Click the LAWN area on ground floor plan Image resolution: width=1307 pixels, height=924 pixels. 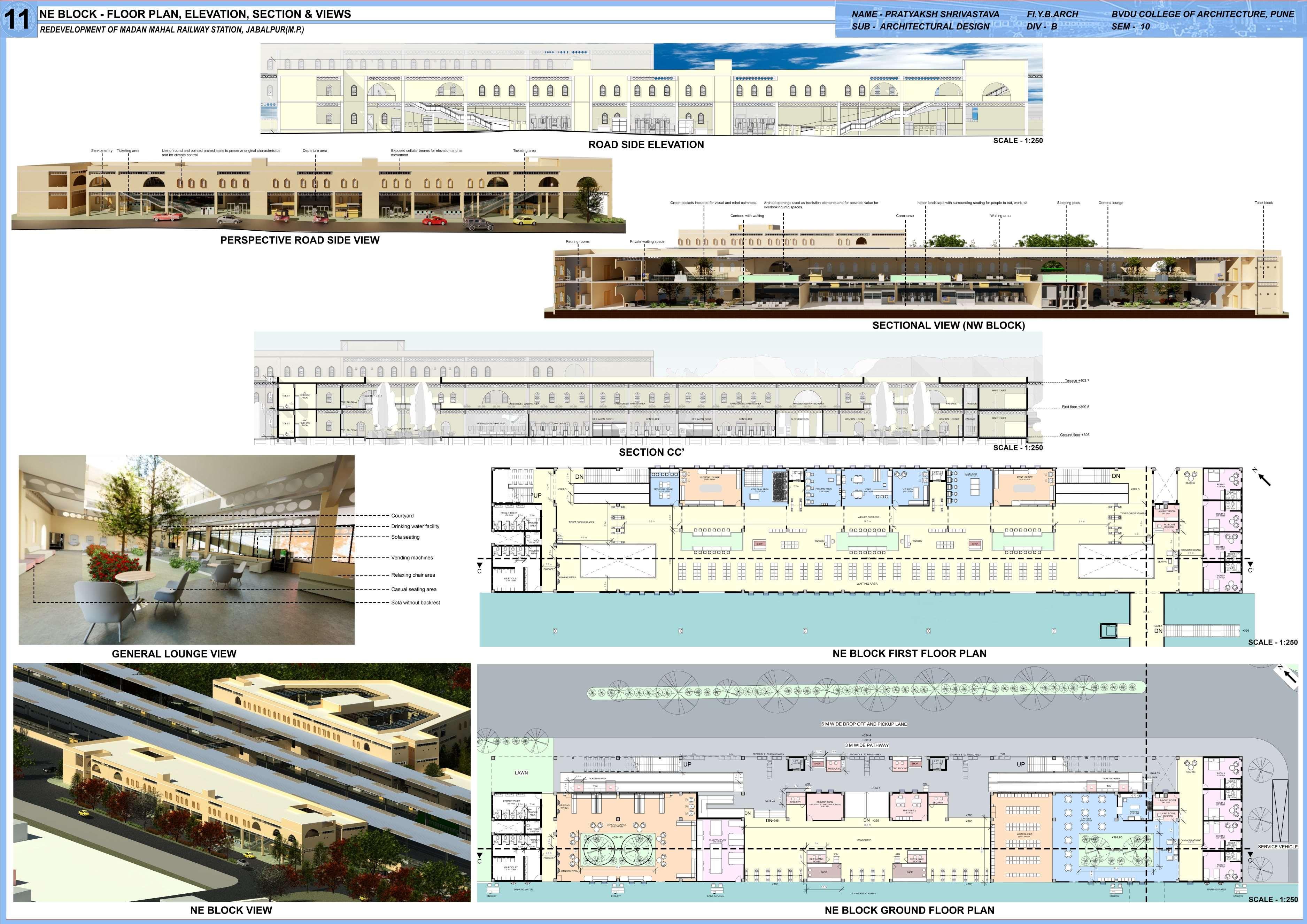click(521, 772)
